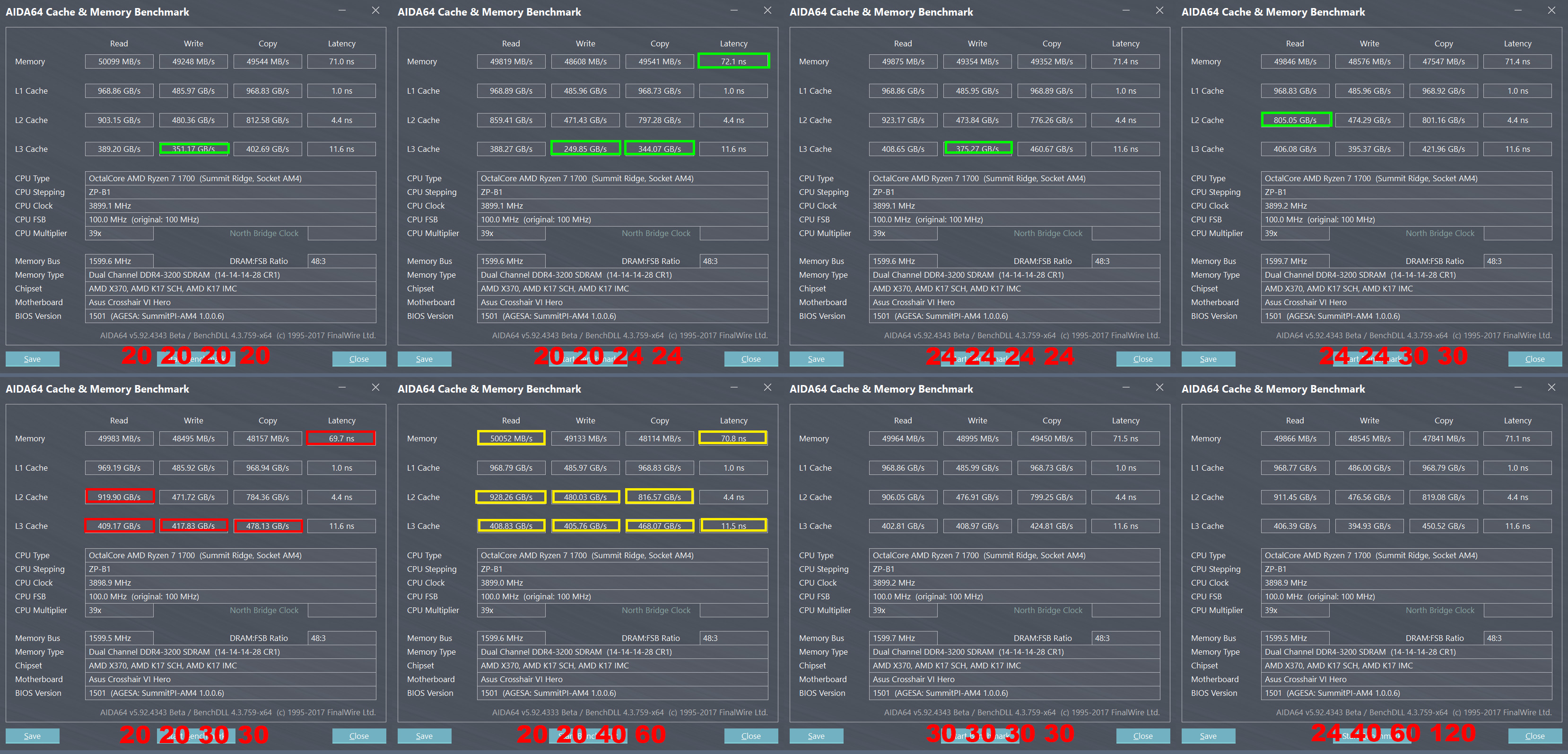The width and height of the screenshot is (1568, 754).
Task: Minimize window with 49964 MB/s memory read
Action: click(1125, 387)
